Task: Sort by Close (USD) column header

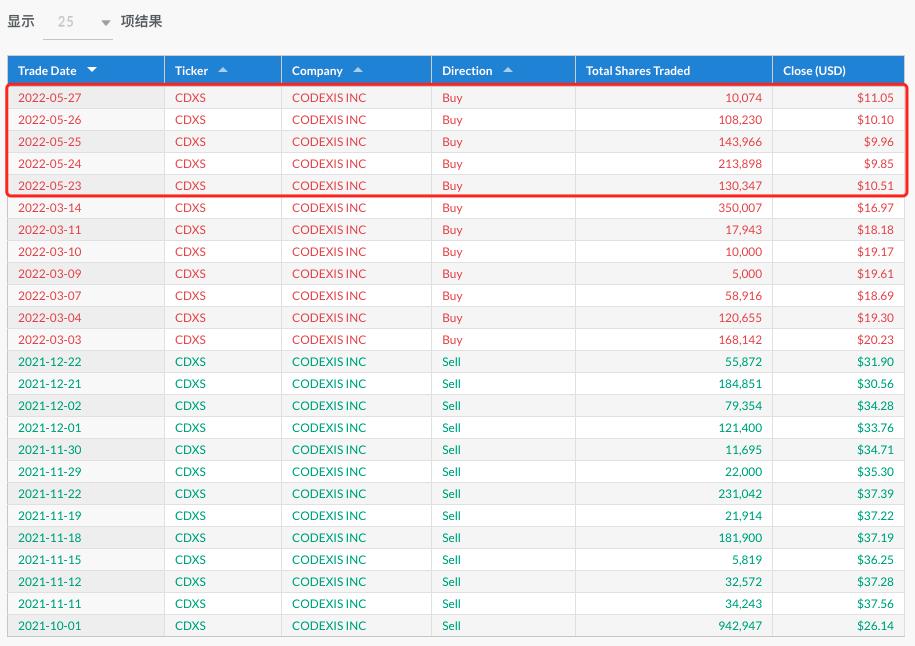Action: (814, 71)
